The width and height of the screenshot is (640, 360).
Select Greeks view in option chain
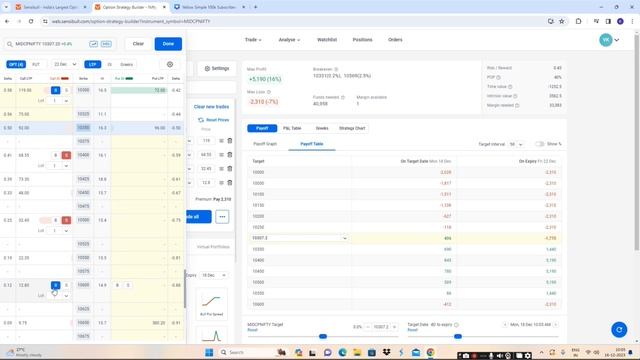click(x=127, y=64)
